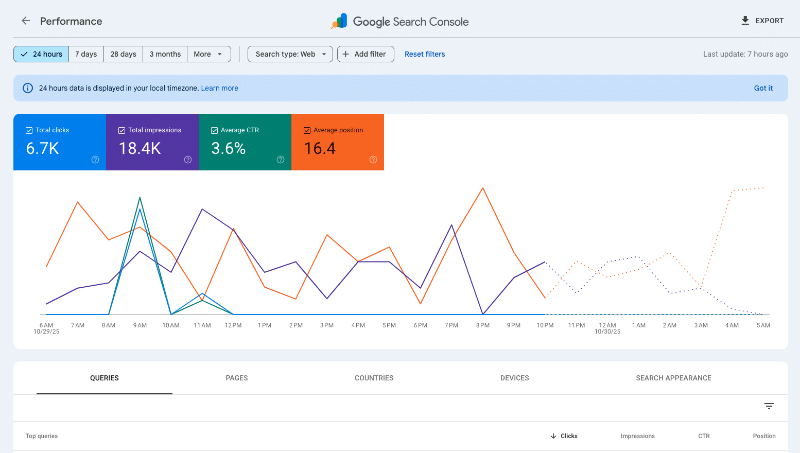Uncheck the Total impressions checkbox
This screenshot has height=453, width=800.
[x=121, y=130]
